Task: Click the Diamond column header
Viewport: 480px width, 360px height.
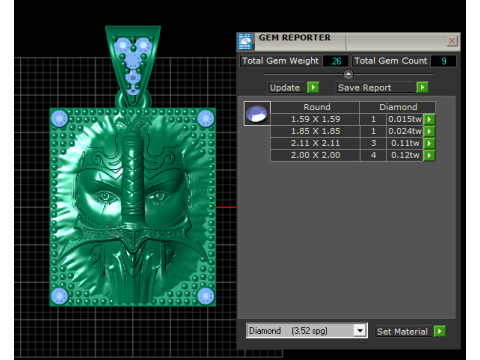Action: pyautogui.click(x=398, y=107)
